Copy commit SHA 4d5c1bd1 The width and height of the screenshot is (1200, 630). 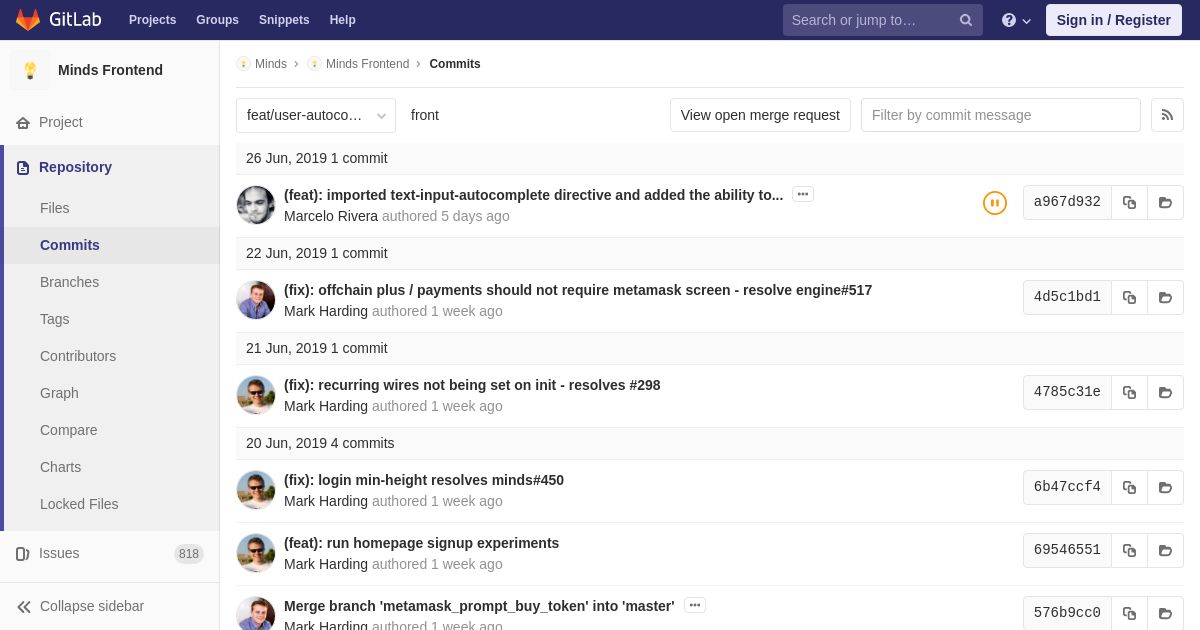(x=1129, y=297)
